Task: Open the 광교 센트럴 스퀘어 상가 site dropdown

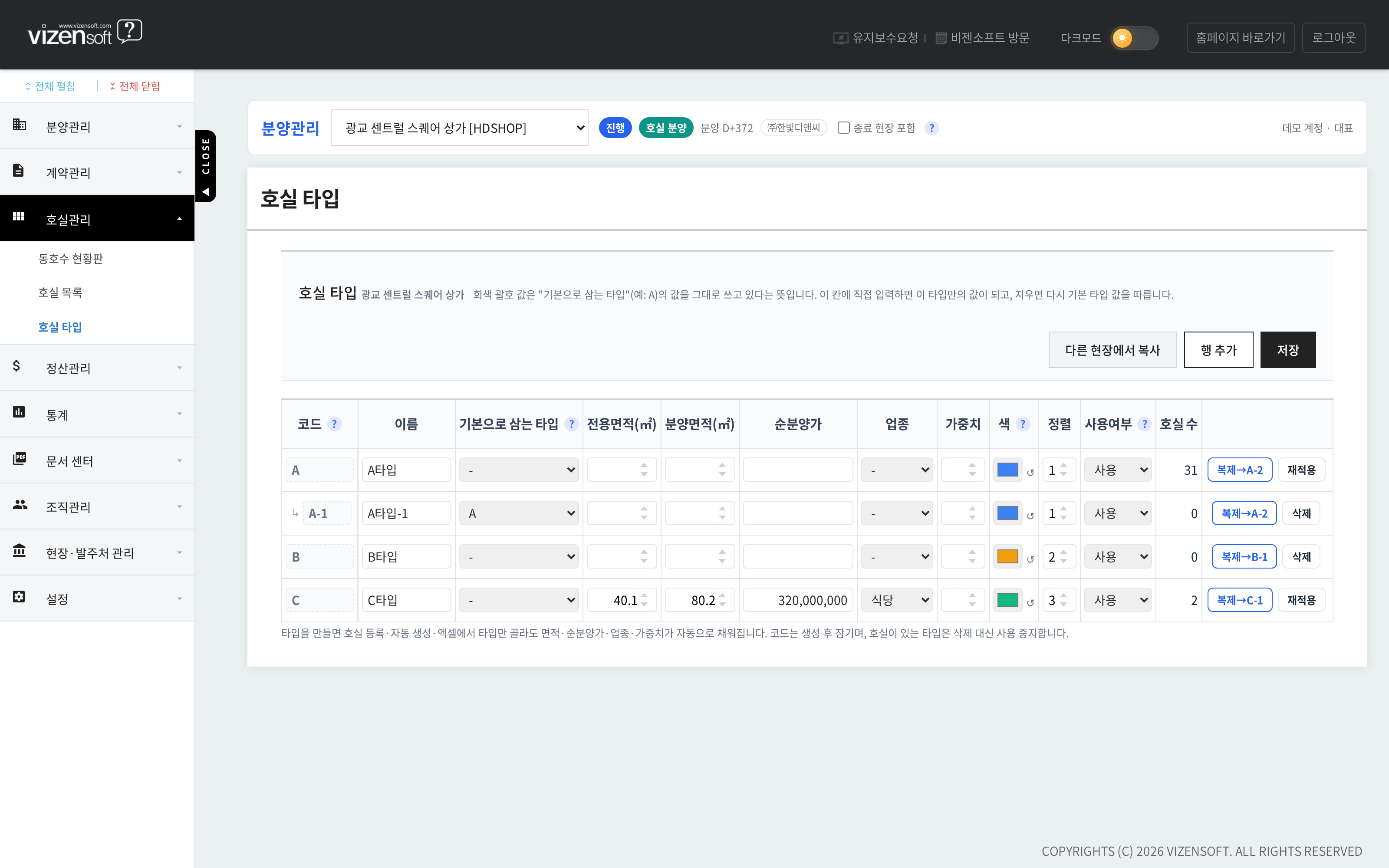Action: pos(459,128)
